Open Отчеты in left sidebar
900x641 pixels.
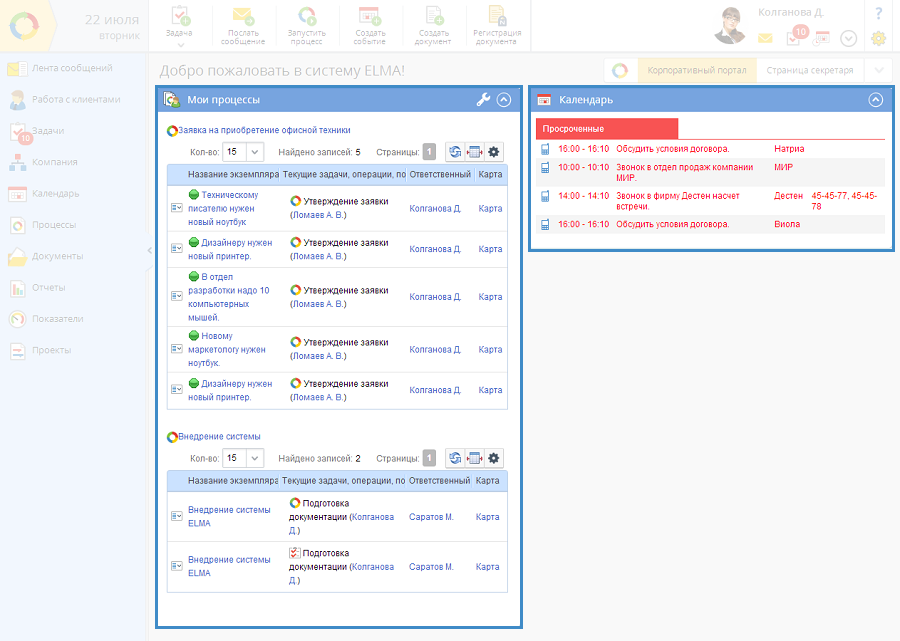(x=49, y=288)
